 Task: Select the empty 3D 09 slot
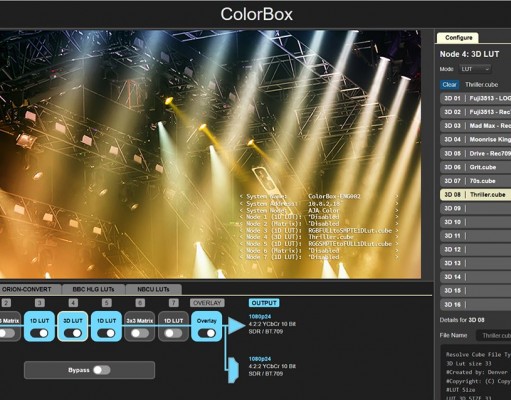476,208
